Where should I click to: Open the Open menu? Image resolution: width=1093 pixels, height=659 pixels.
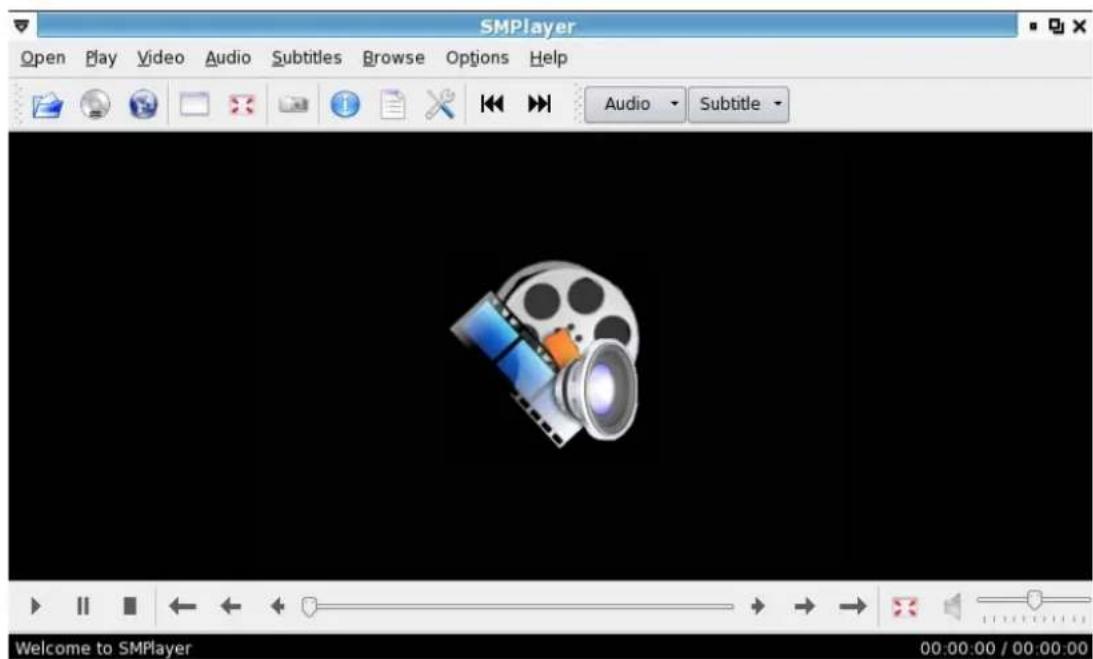43,58
